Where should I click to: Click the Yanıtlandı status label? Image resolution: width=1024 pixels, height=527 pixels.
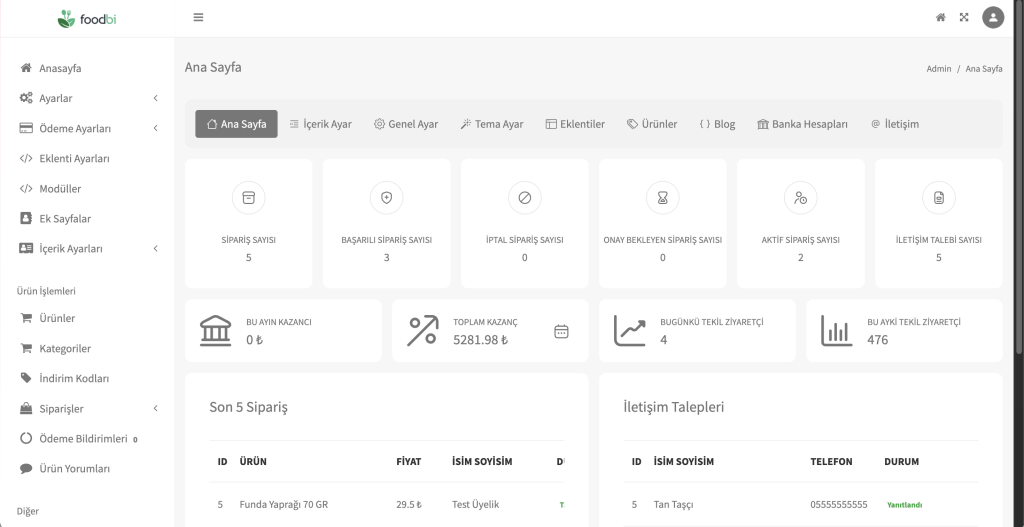904,505
